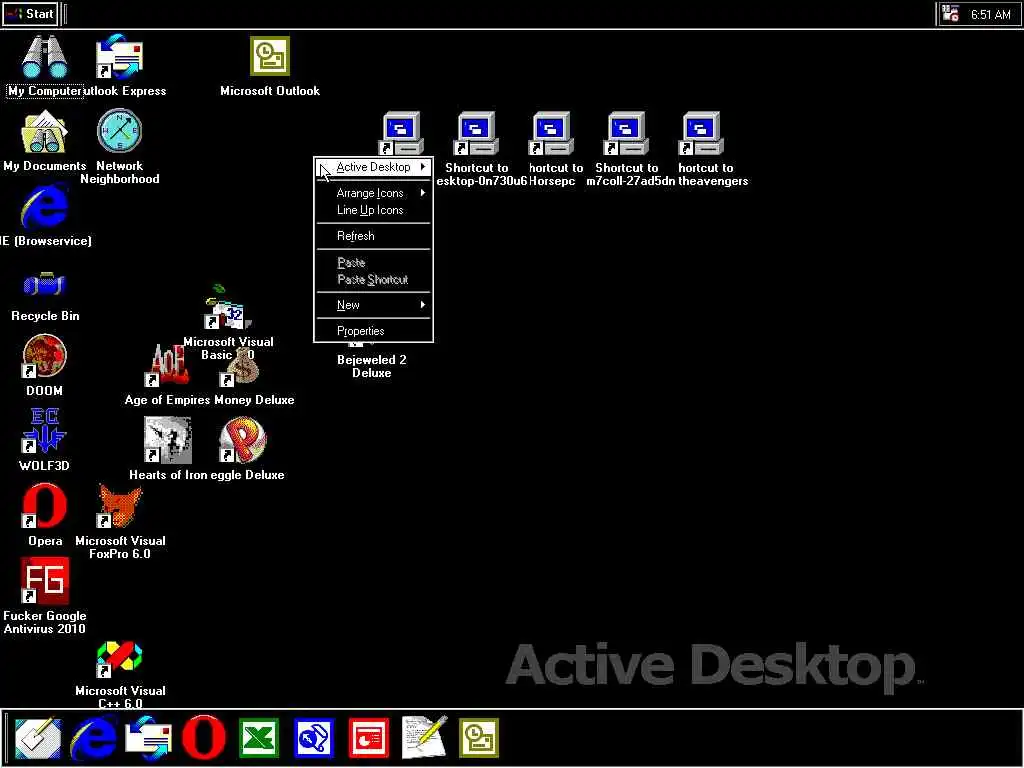Launch Outlook Express from bottom bar
The width and height of the screenshot is (1024, 768).
click(x=148, y=738)
